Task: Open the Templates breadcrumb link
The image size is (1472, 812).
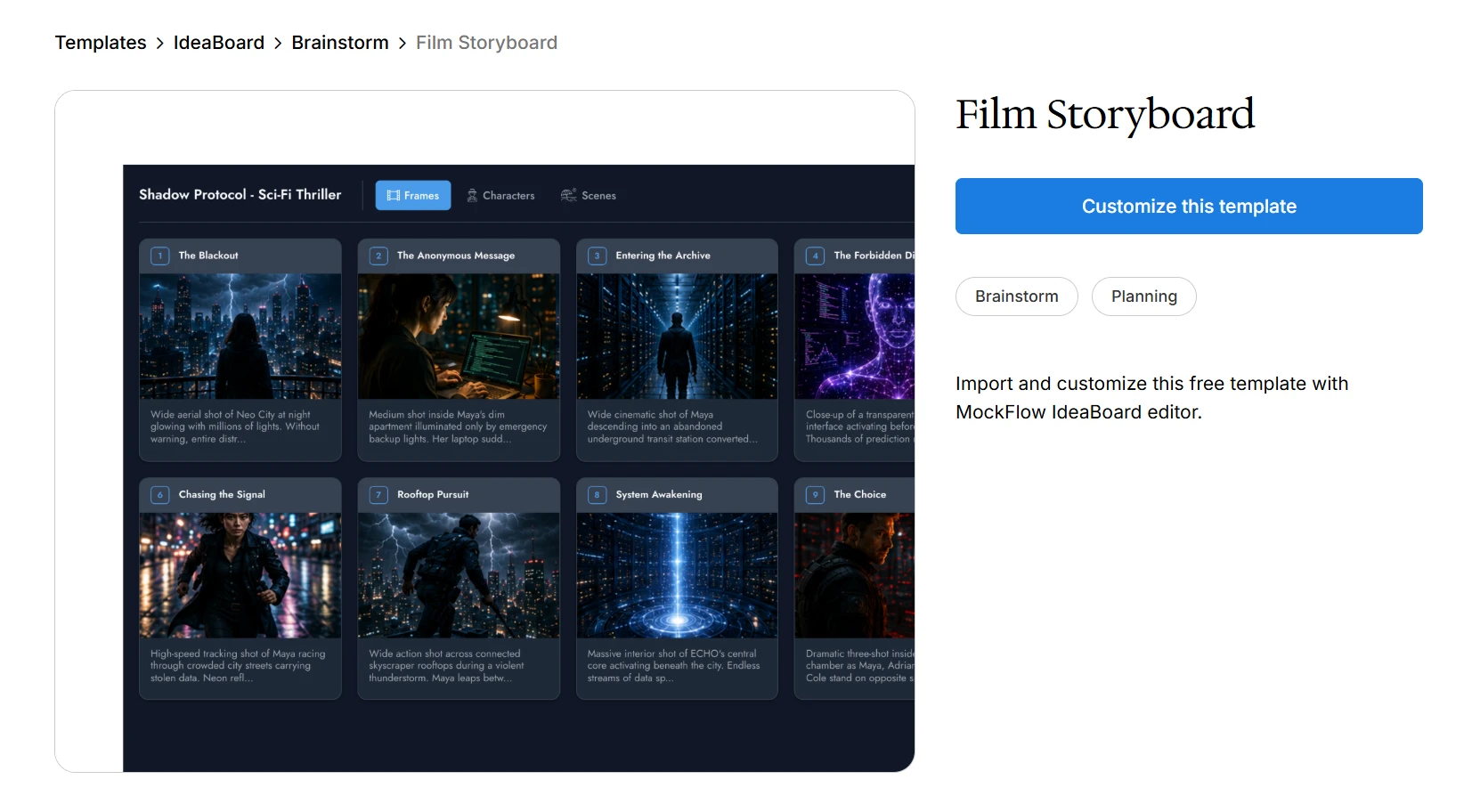Action: click(101, 43)
